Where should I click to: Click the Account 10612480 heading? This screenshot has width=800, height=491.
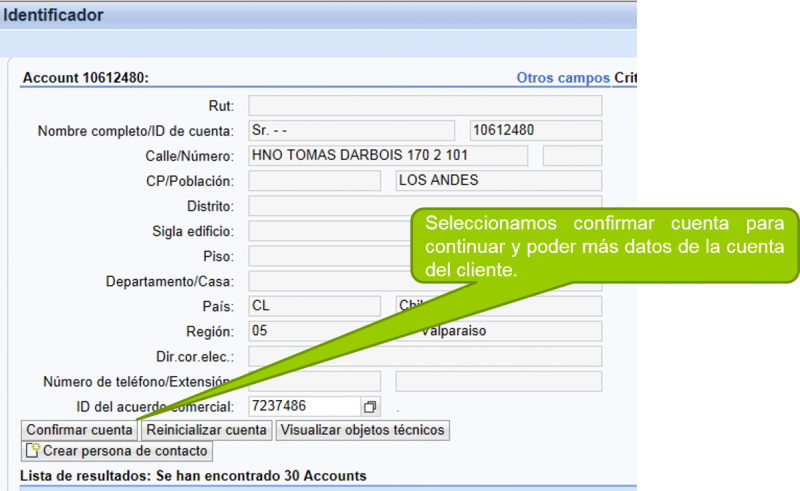86,78
